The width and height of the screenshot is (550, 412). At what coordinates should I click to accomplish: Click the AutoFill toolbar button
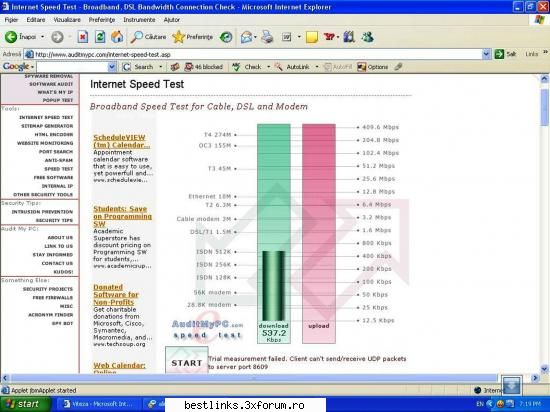(x=338, y=67)
